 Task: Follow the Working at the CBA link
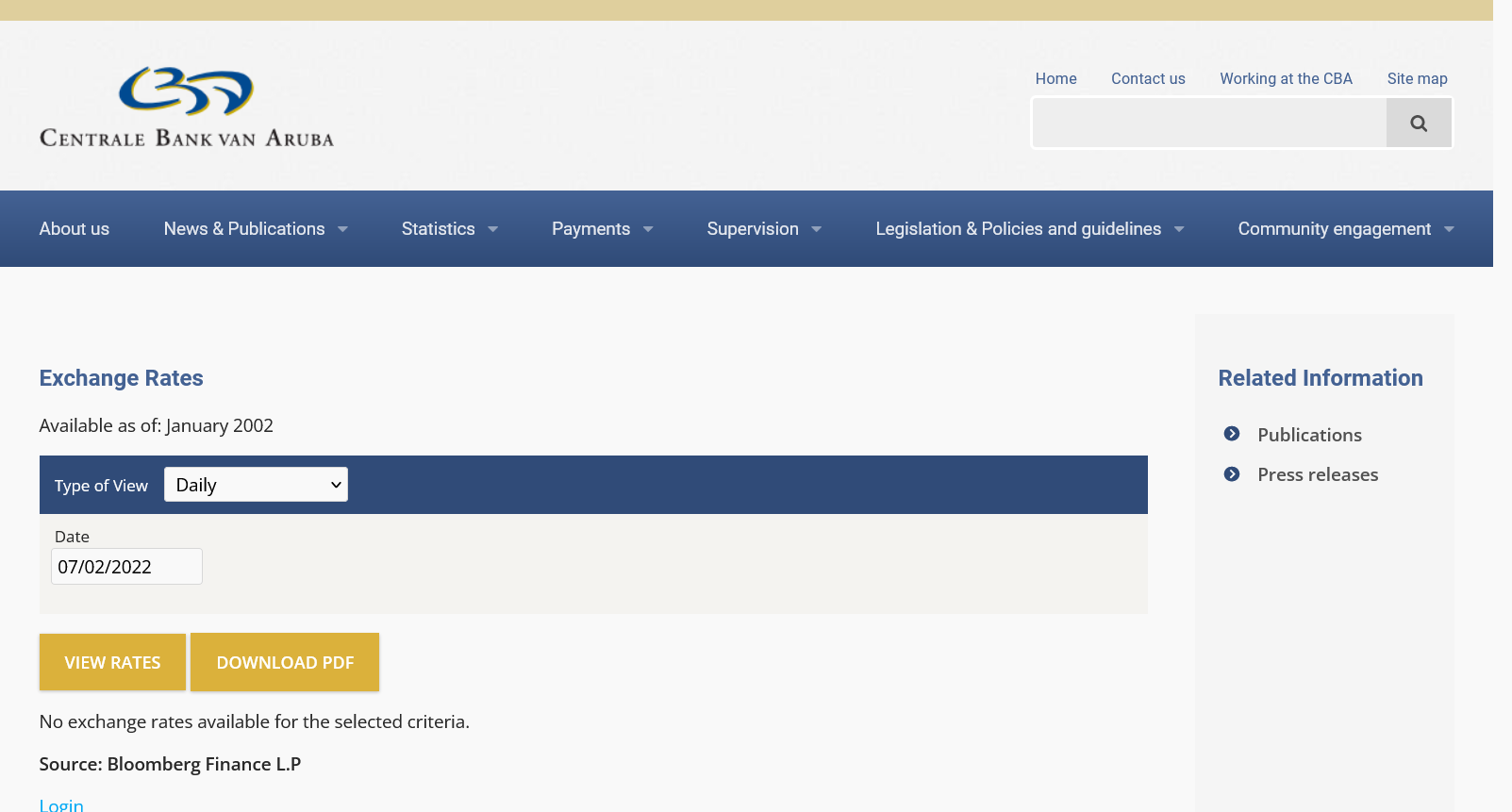1286,79
